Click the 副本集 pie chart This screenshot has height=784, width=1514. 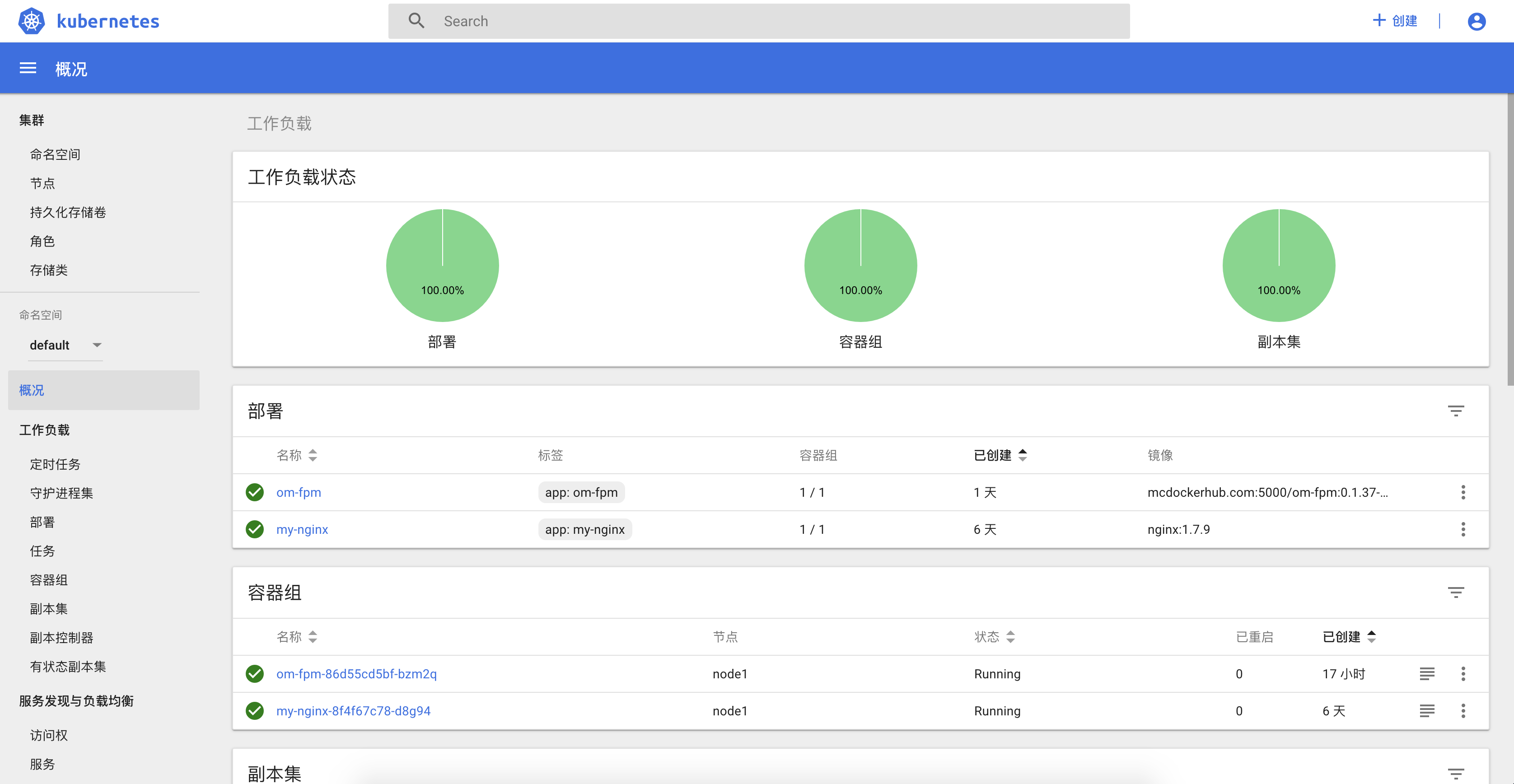(x=1279, y=265)
